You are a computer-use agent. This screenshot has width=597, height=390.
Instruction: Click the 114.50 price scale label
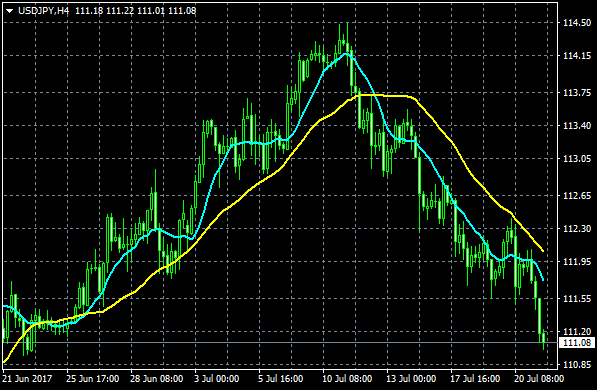[577, 23]
